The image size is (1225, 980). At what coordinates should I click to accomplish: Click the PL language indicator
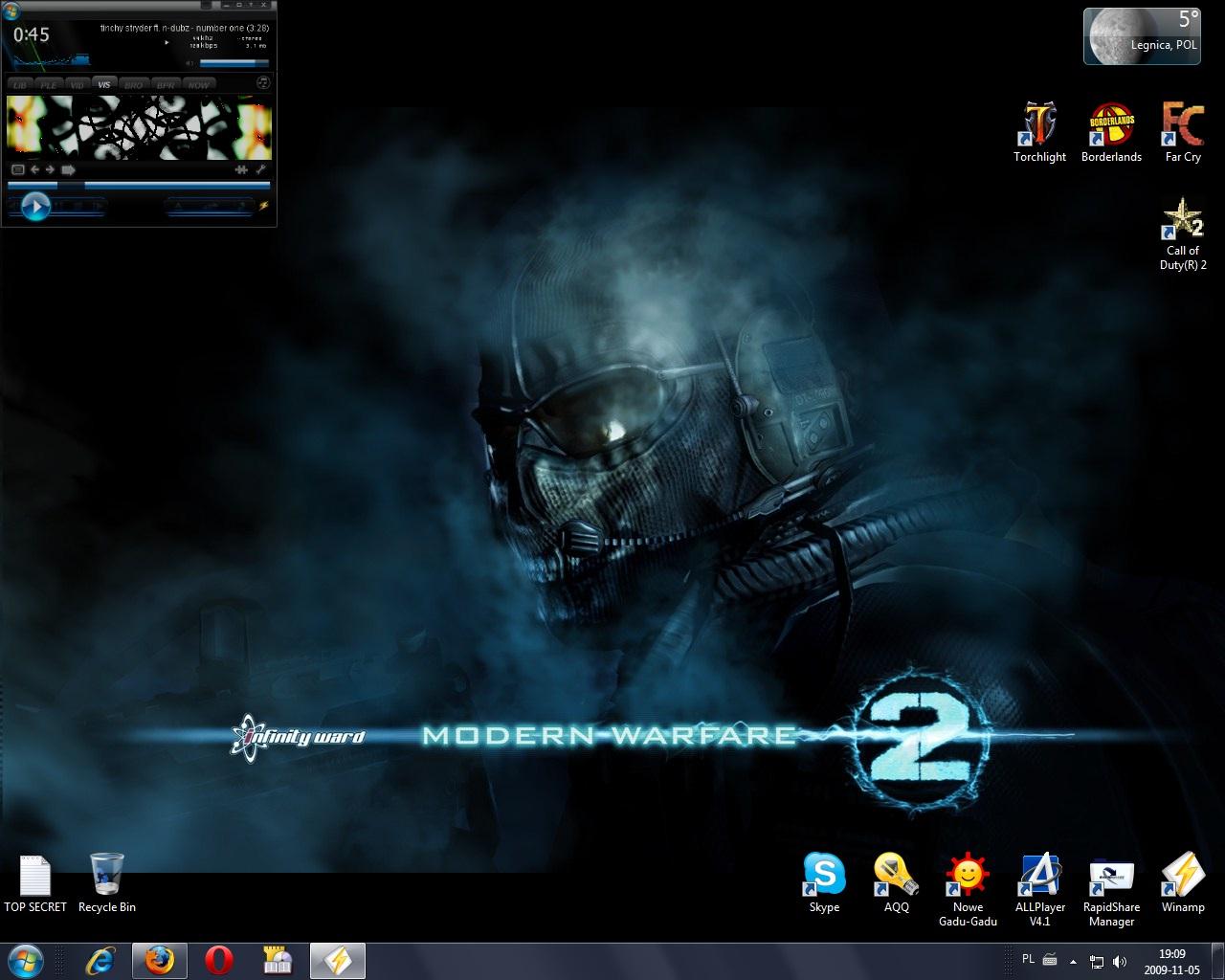pyautogui.click(x=1029, y=958)
